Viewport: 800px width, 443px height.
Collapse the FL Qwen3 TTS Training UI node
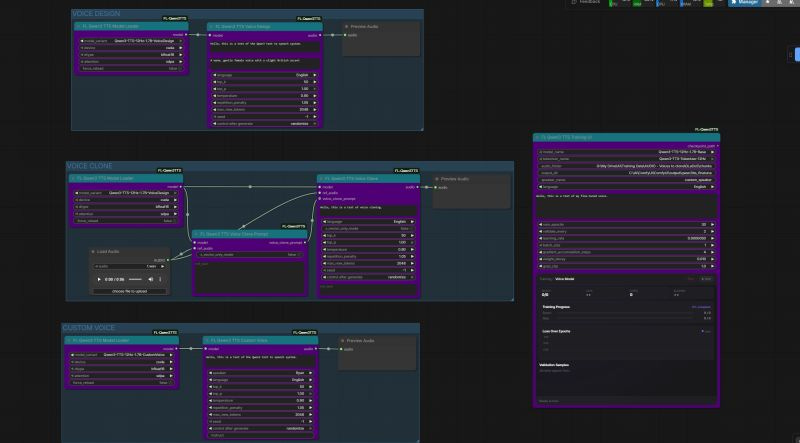(537, 137)
